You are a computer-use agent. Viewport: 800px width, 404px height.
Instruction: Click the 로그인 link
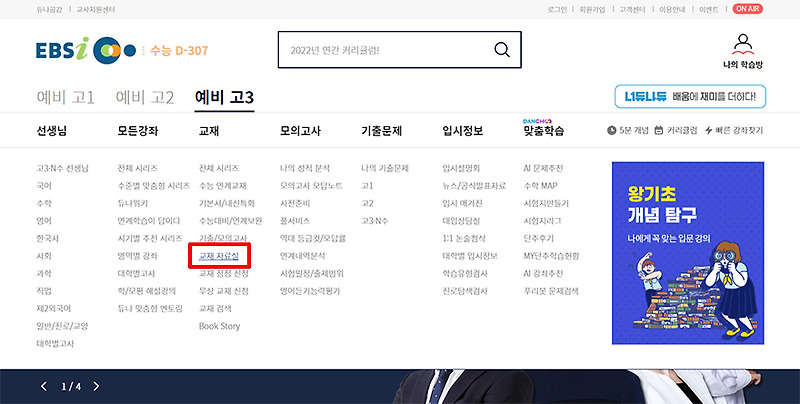tap(557, 10)
